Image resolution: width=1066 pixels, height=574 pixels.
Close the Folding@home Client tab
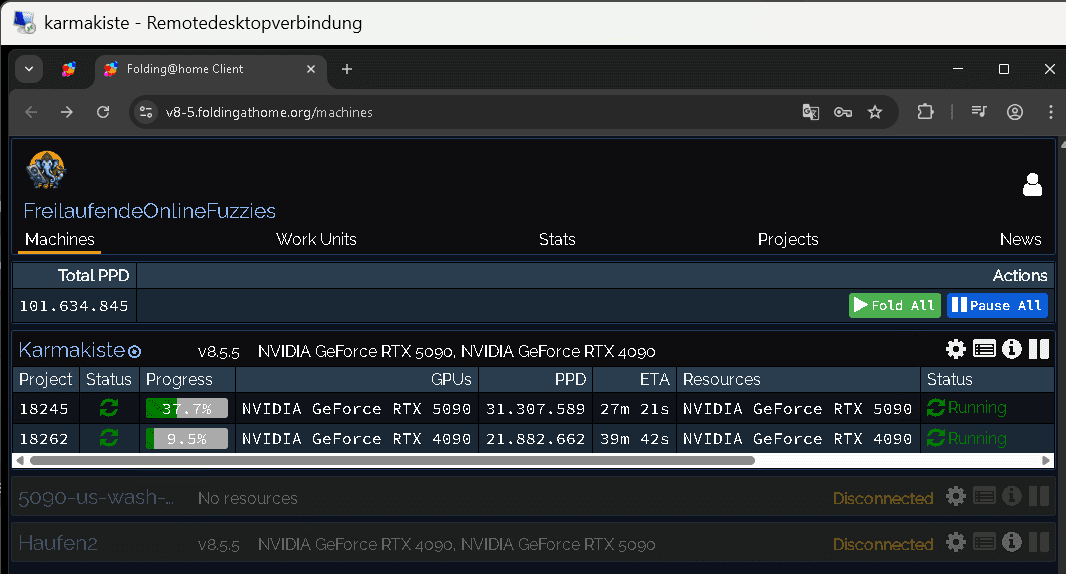pos(311,69)
